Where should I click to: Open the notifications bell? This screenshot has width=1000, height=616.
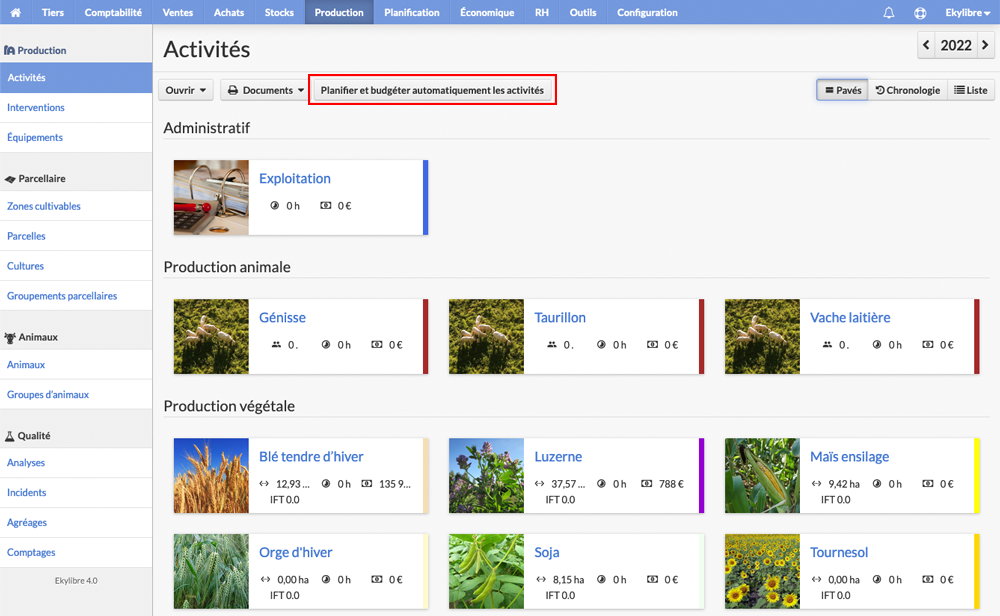point(888,12)
